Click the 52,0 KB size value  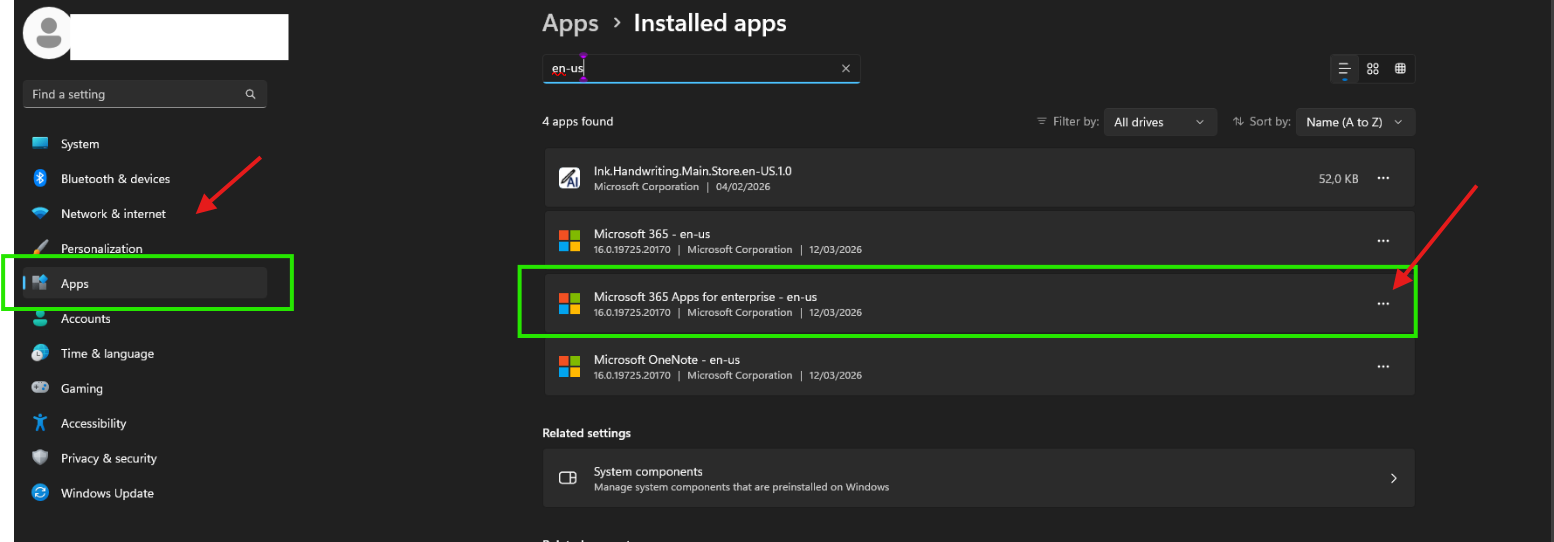[1339, 178]
